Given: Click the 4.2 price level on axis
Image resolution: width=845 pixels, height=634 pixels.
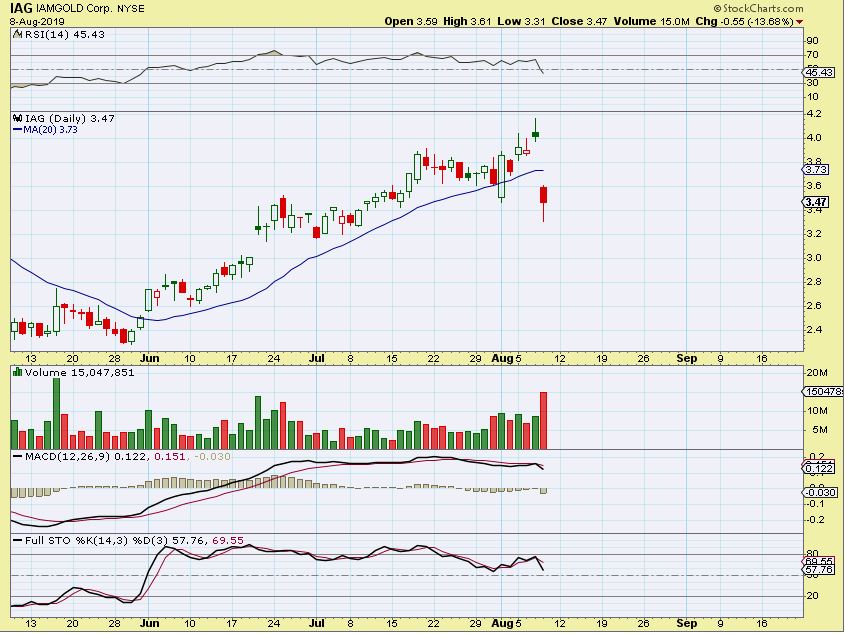Looking at the screenshot, I should [x=814, y=114].
